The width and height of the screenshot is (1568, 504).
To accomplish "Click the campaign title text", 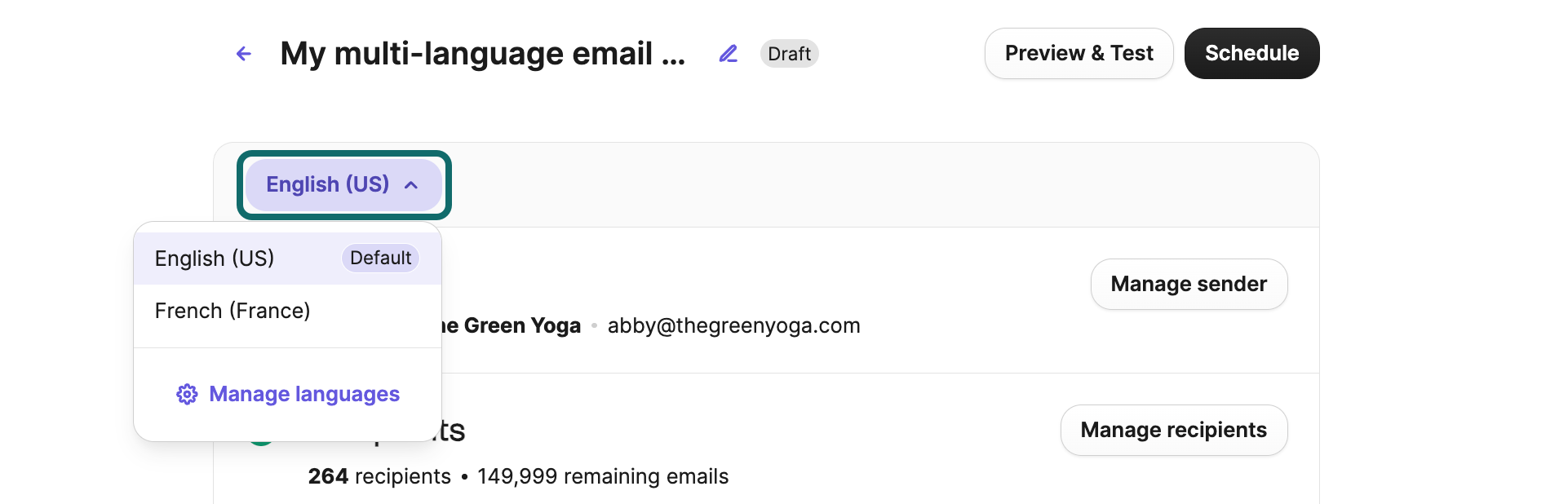I will pos(482,54).
